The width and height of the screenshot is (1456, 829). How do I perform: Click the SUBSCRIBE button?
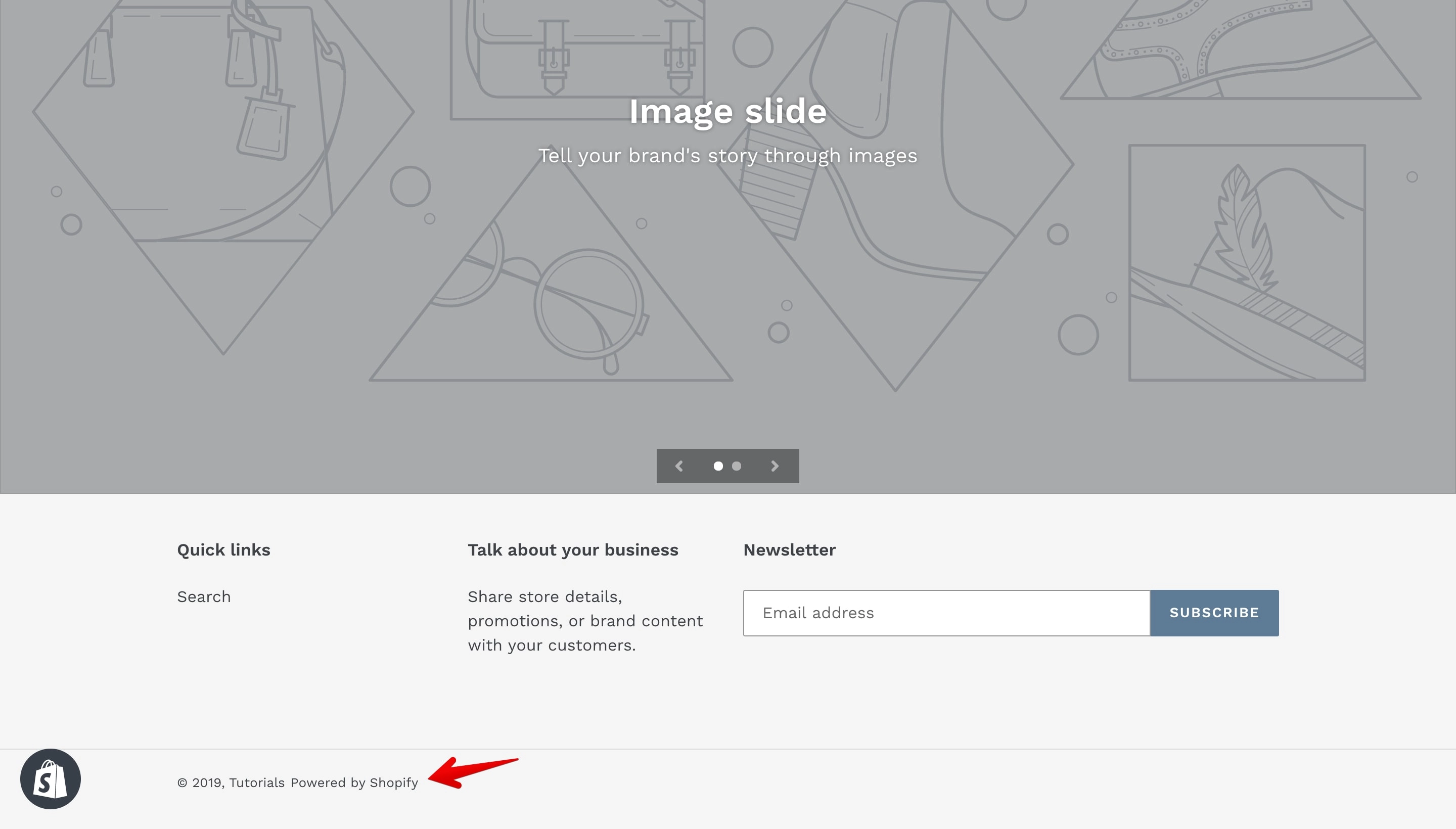tap(1214, 613)
